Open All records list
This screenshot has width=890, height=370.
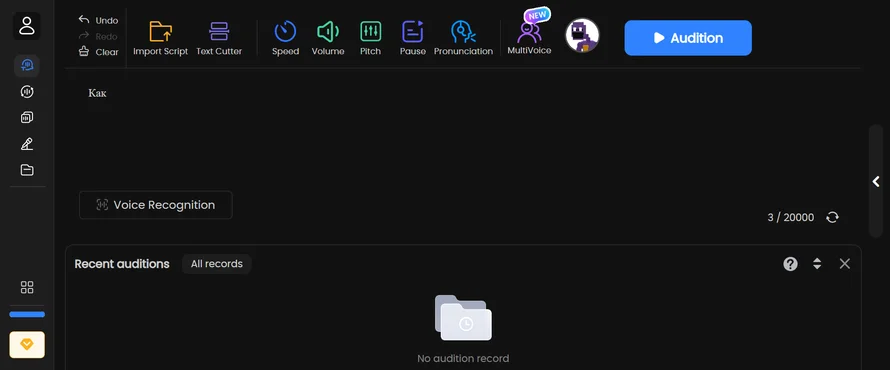pos(217,264)
